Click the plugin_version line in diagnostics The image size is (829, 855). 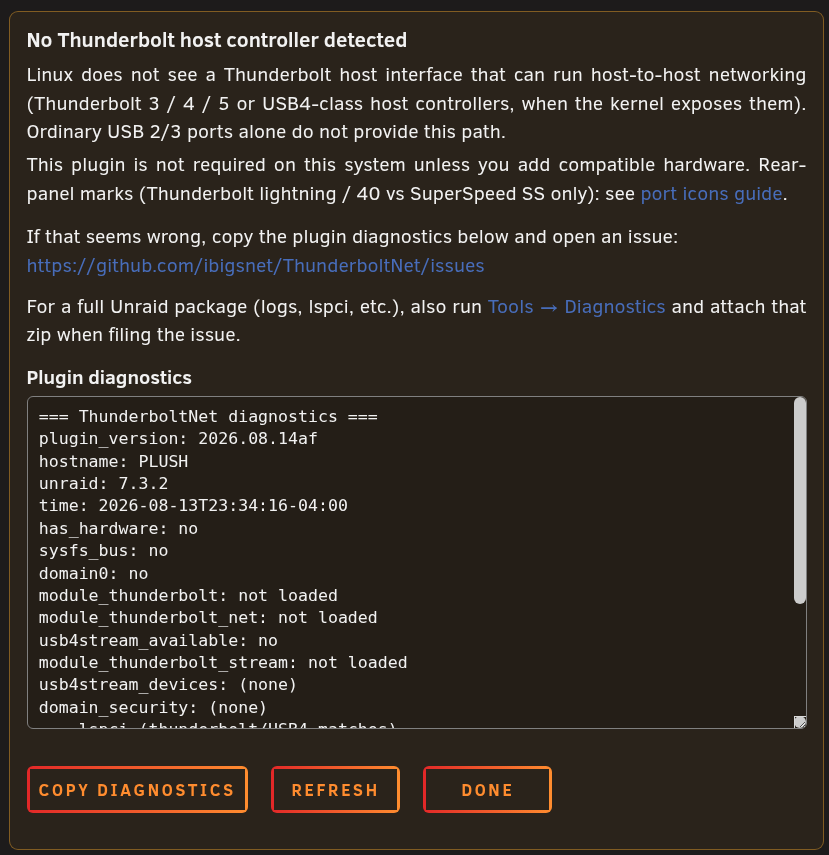click(178, 438)
